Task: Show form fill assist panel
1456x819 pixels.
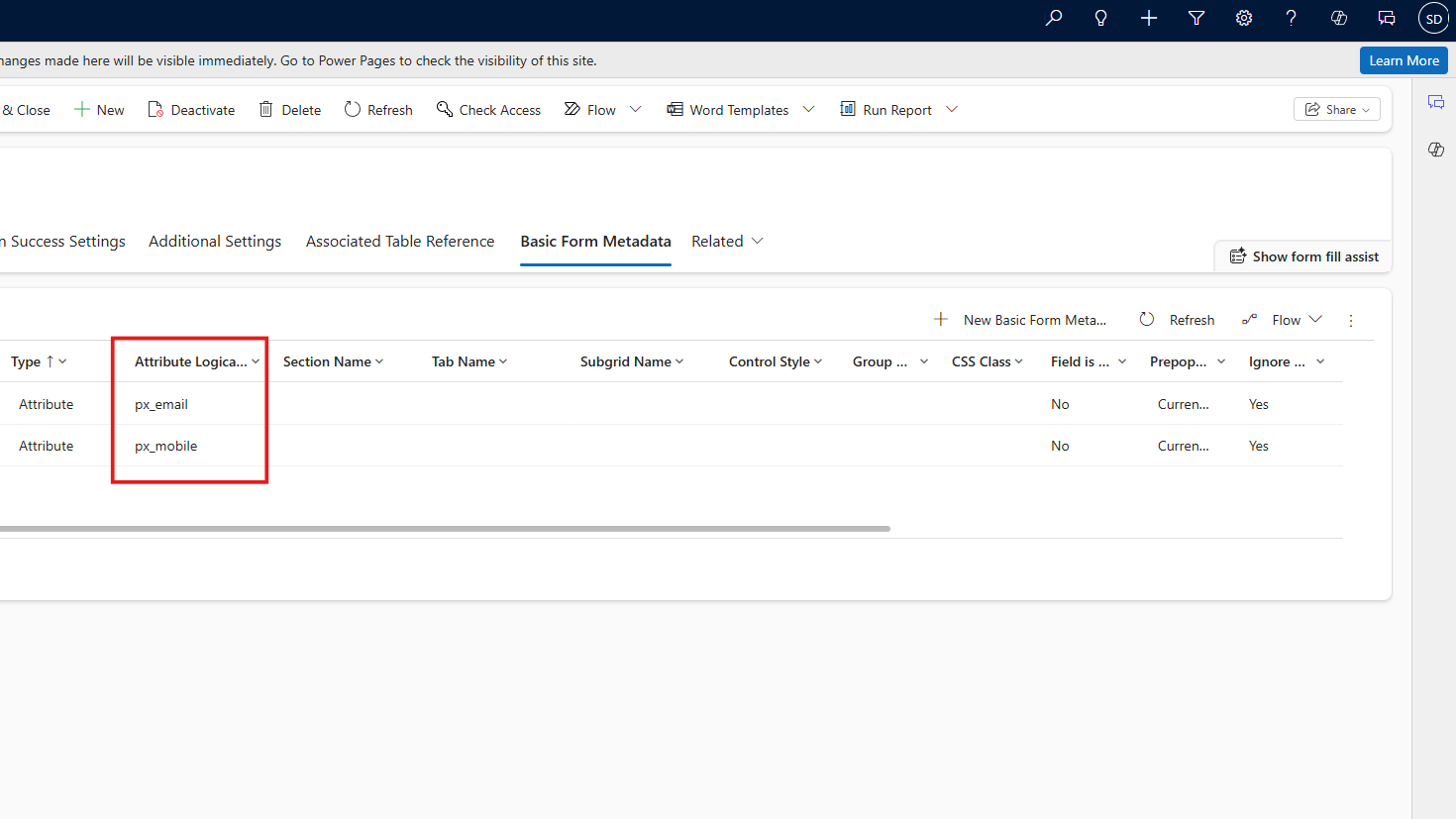Action: pos(1304,256)
